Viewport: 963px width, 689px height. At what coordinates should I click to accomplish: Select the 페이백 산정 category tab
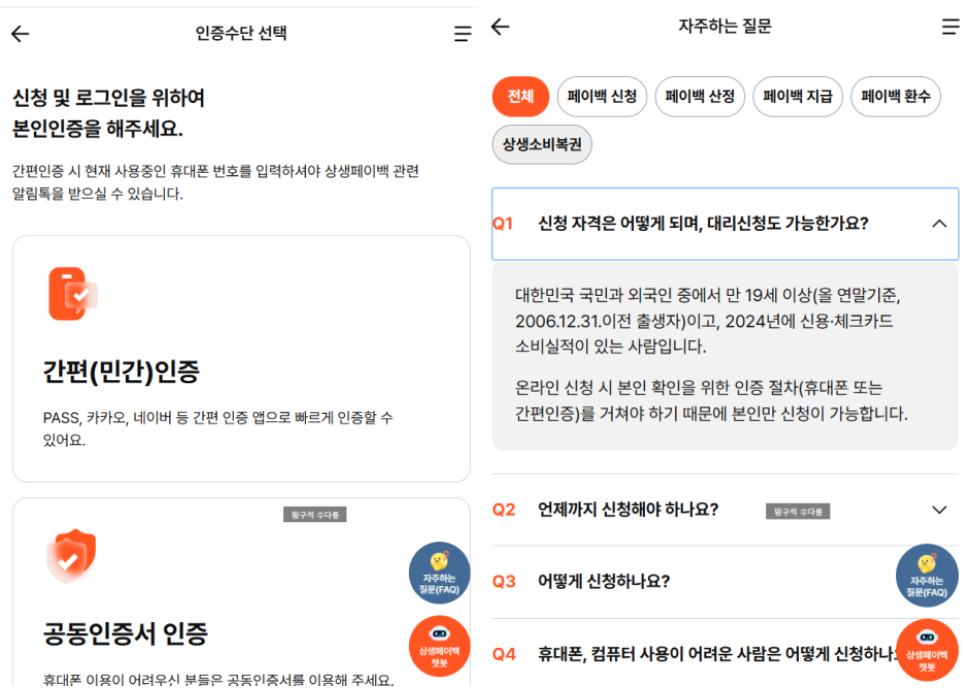coord(700,96)
